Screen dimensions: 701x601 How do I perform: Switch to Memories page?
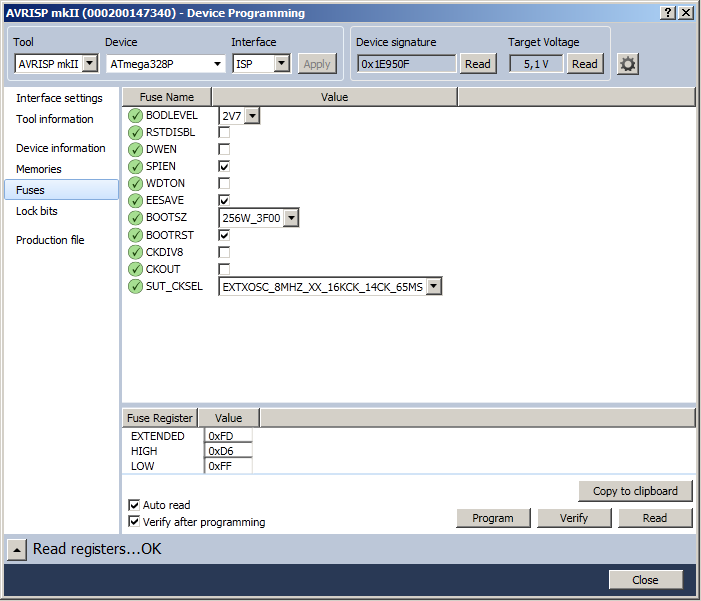[x=38, y=169]
